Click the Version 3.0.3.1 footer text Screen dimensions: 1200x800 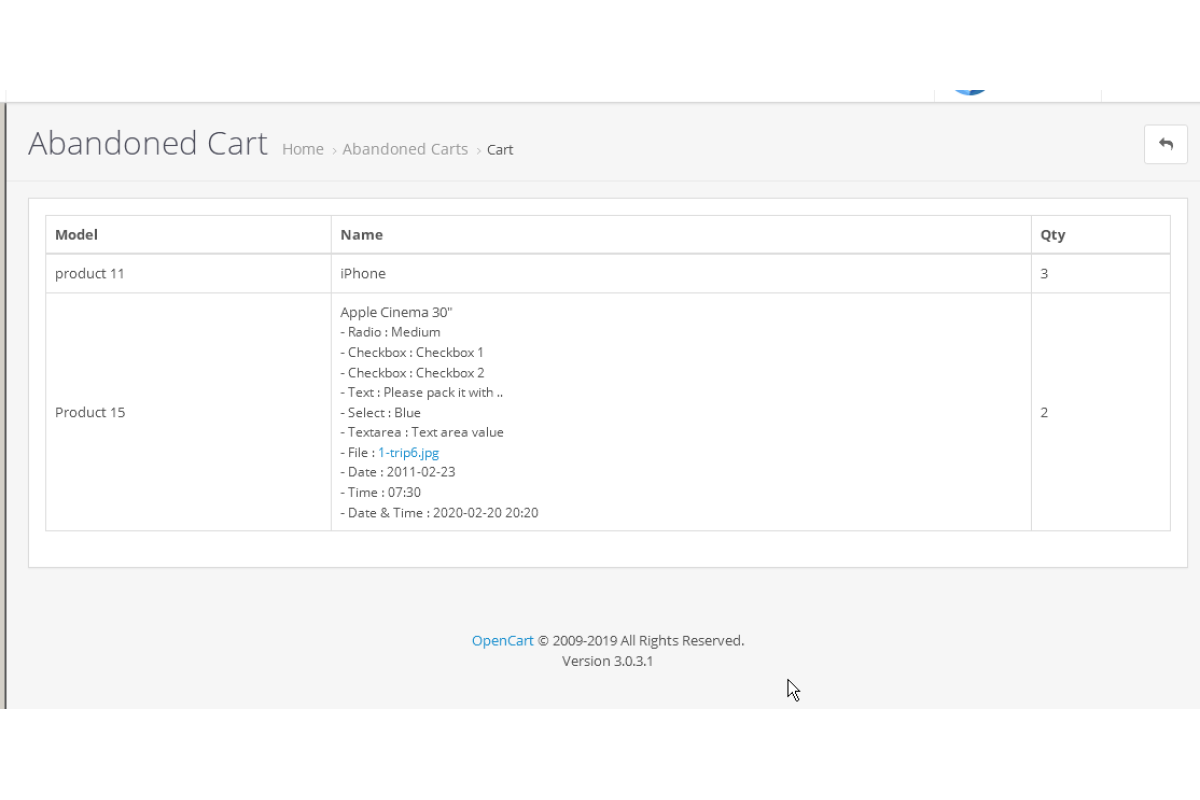tap(607, 661)
